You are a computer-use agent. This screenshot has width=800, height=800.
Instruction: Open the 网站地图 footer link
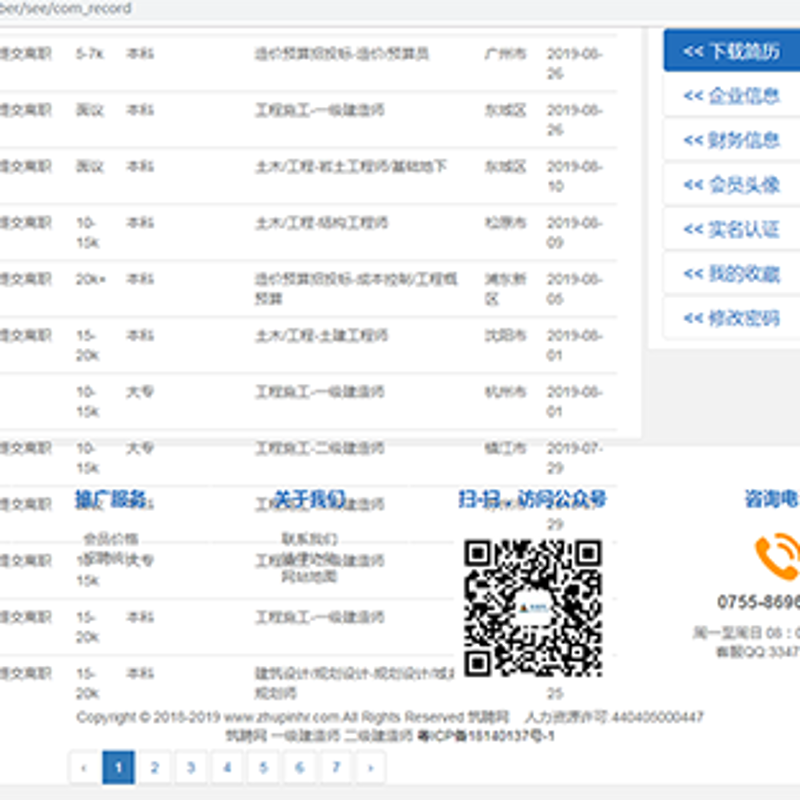310,577
